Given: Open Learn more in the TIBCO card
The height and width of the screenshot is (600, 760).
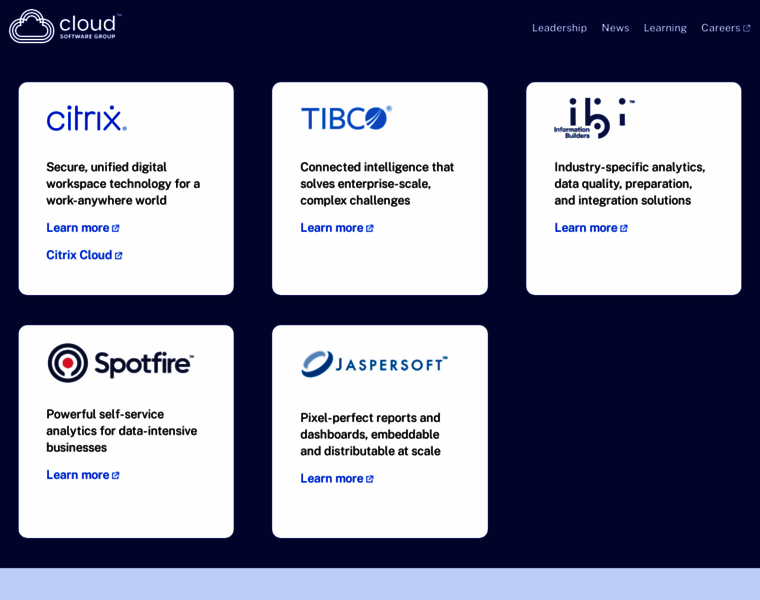Looking at the screenshot, I should (x=337, y=228).
